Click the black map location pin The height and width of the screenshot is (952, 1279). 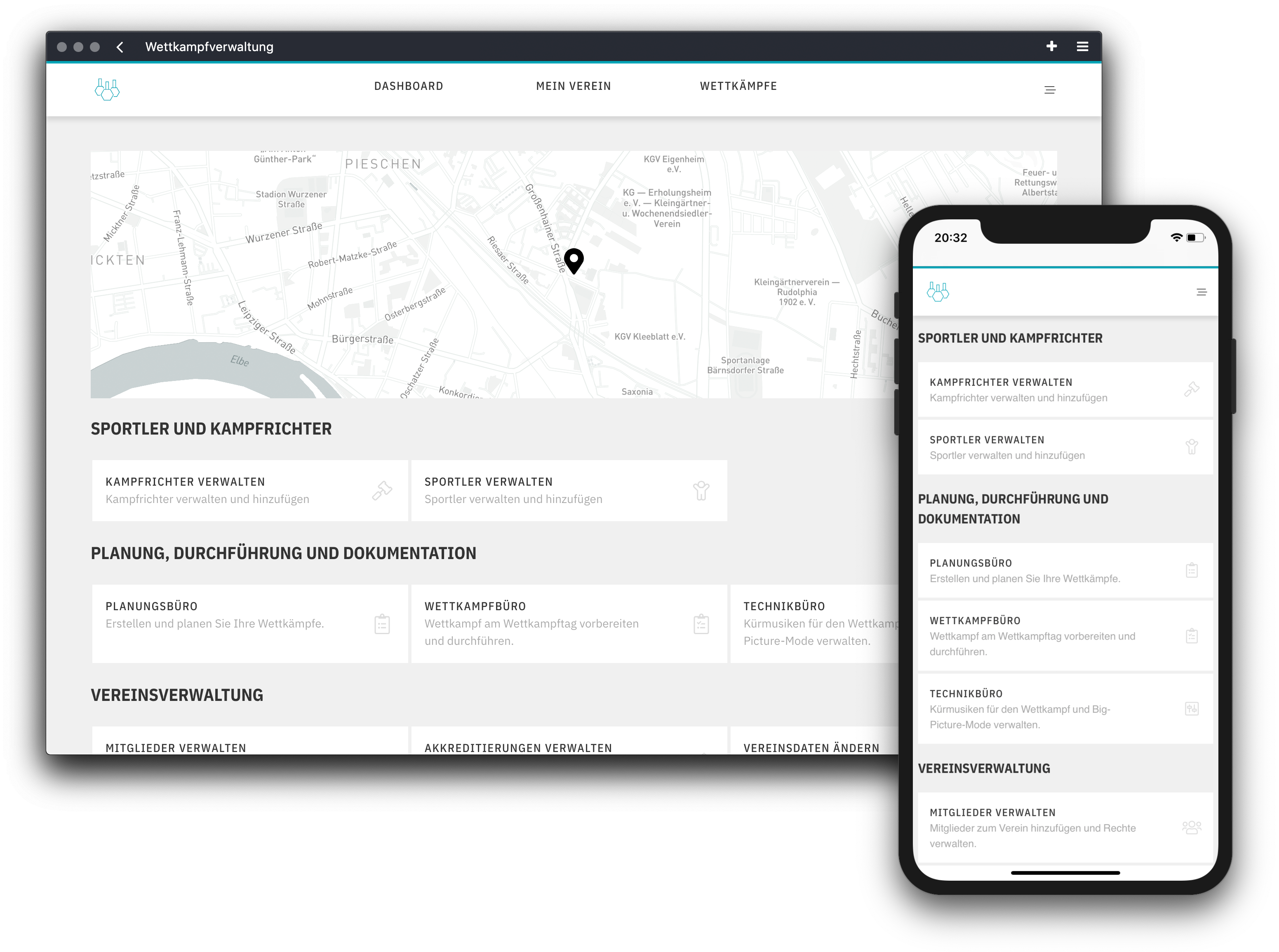pyautogui.click(x=574, y=261)
